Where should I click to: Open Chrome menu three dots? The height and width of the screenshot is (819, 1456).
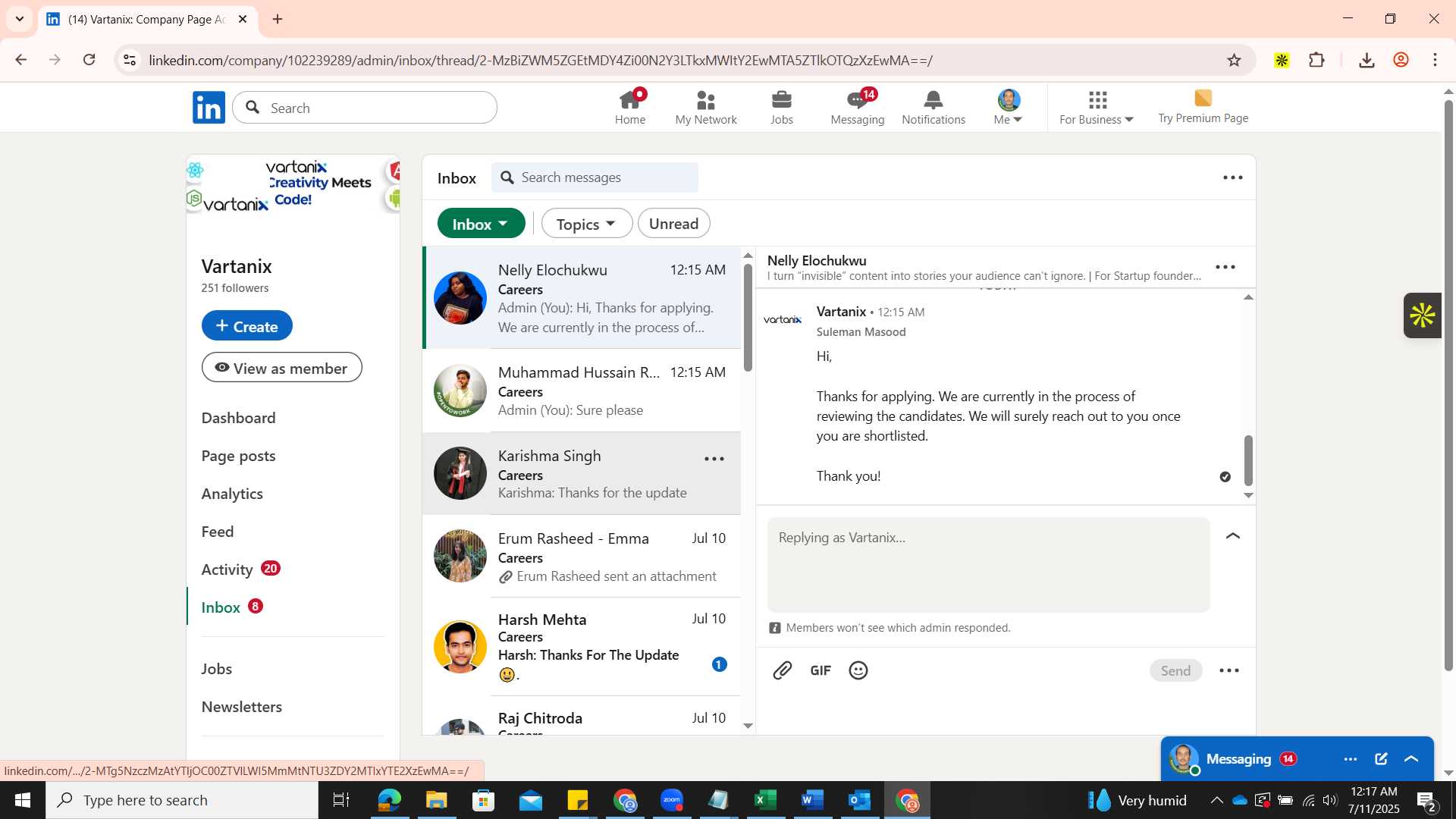click(1435, 60)
